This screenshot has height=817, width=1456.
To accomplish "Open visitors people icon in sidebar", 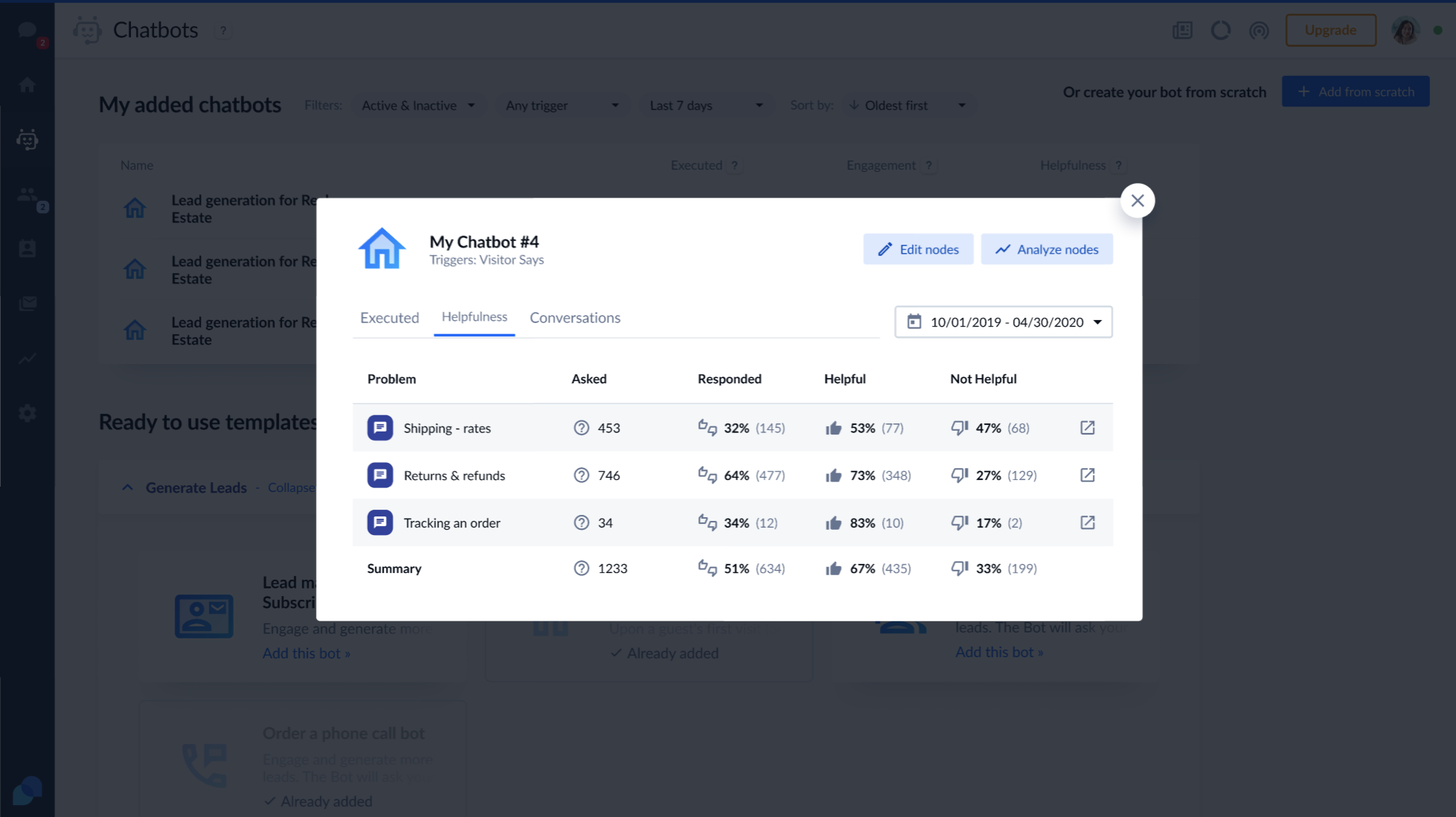I will (28, 195).
